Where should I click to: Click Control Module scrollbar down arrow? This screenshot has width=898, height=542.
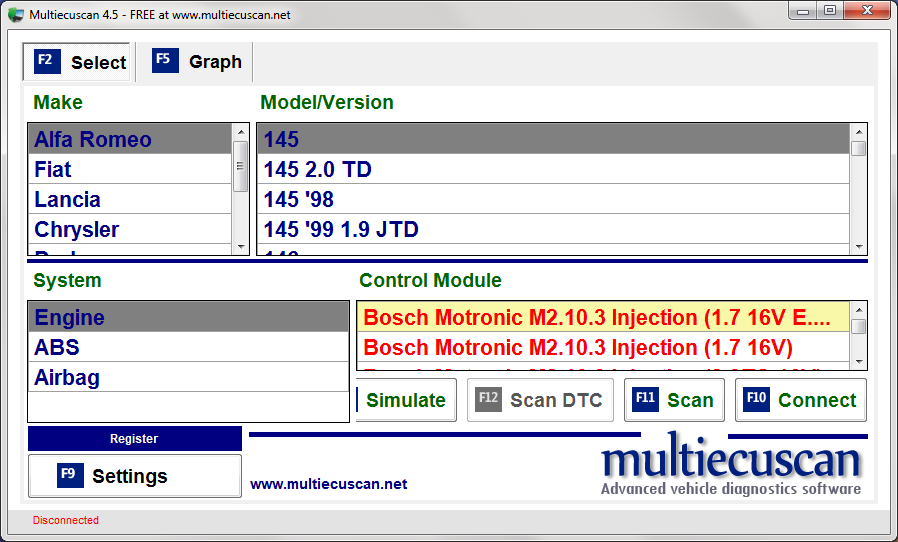point(858,362)
